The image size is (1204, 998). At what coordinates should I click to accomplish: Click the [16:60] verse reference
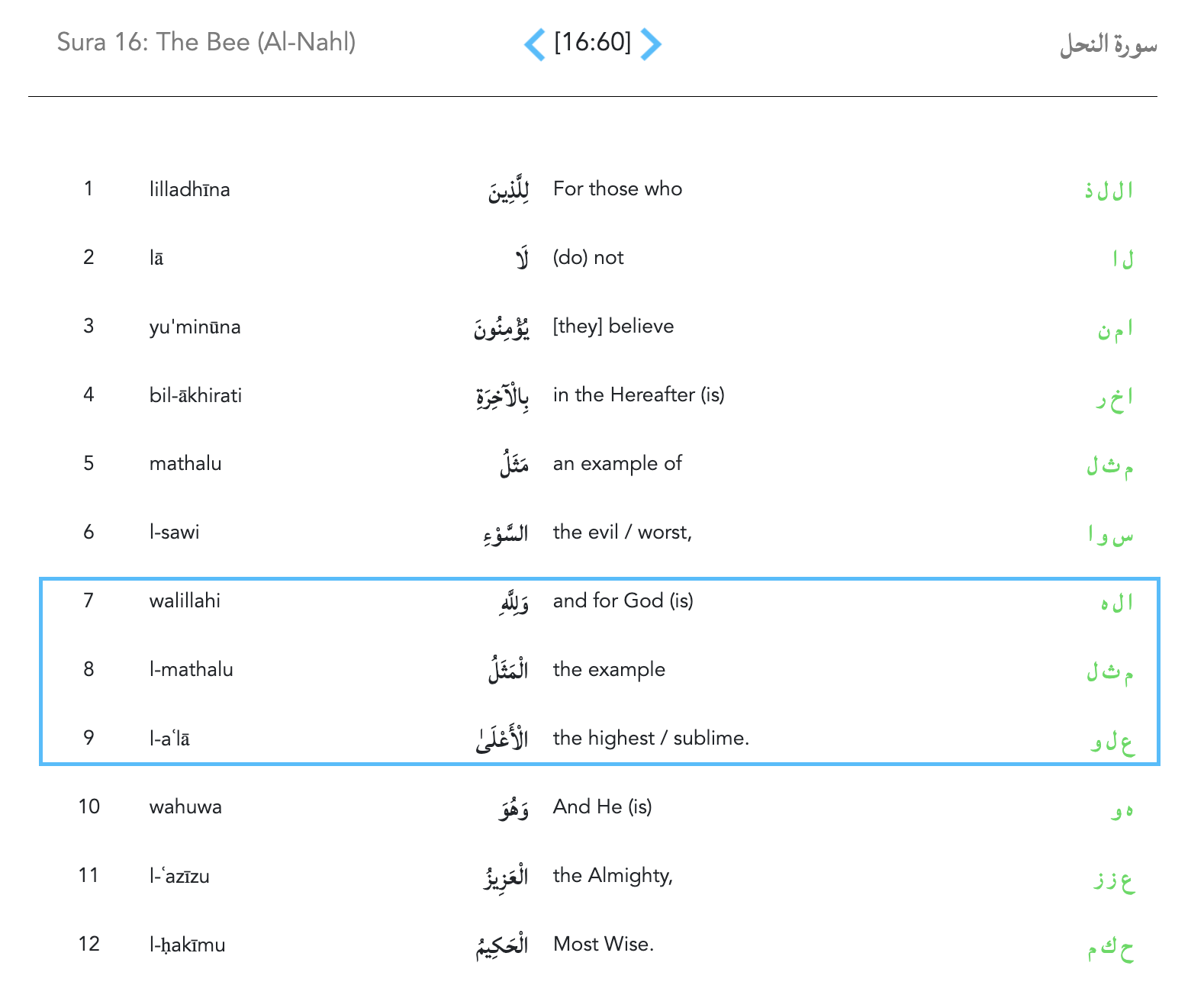[593, 43]
